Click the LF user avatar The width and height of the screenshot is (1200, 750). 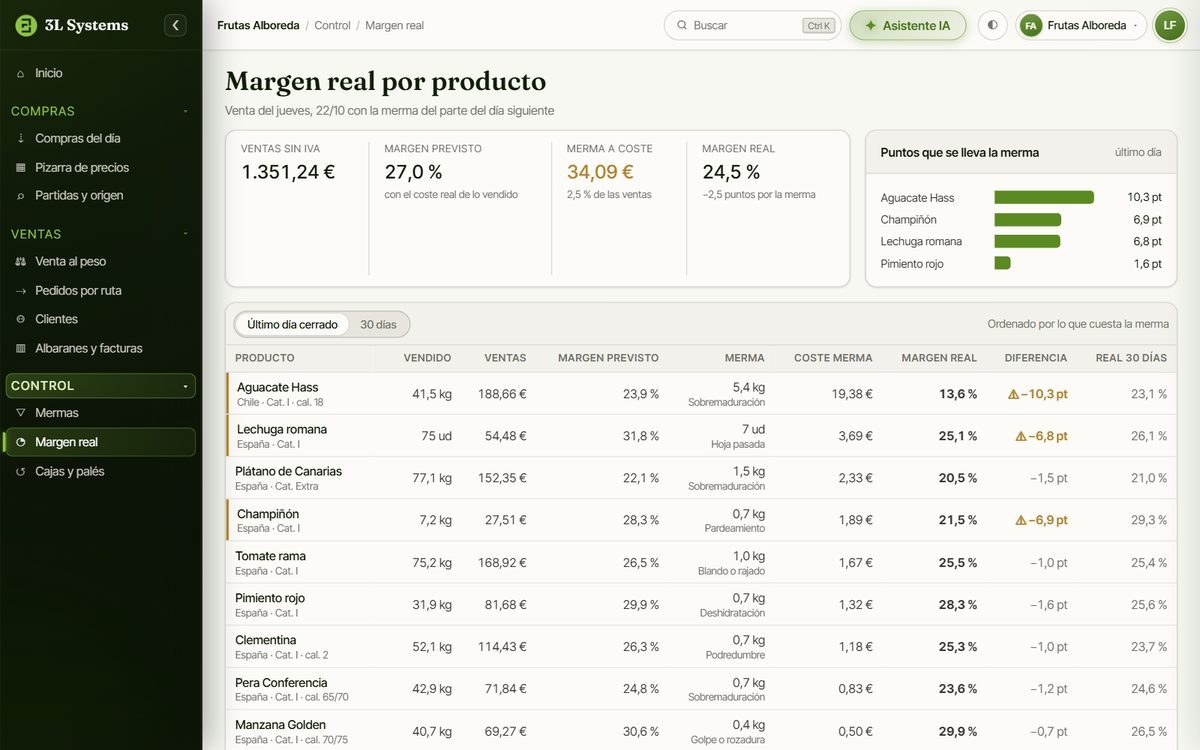click(1170, 25)
